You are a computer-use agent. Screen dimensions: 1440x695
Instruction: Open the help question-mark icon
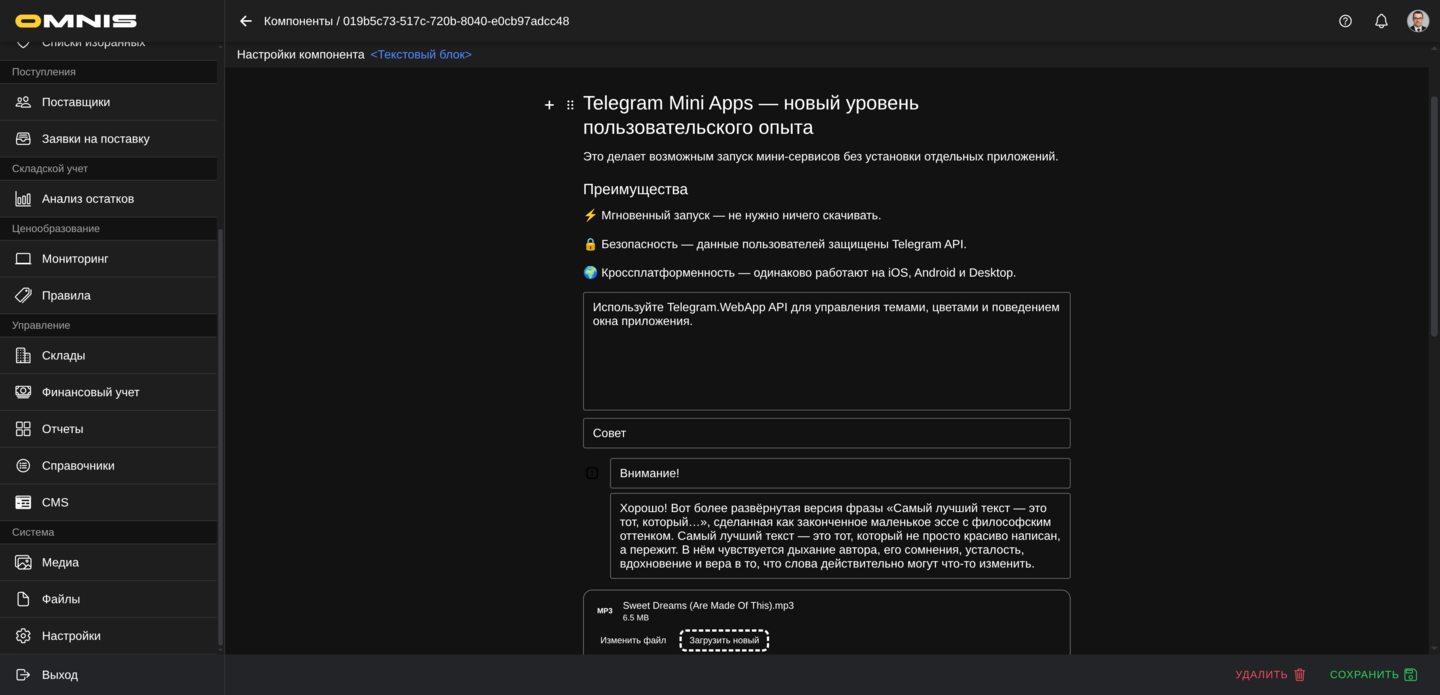pos(1345,20)
